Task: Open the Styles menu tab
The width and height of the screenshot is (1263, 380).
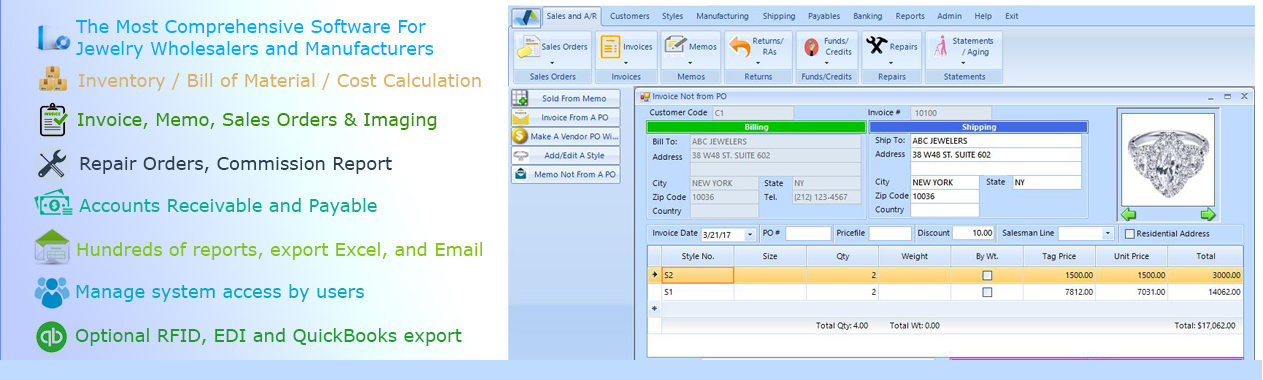Action: [673, 16]
